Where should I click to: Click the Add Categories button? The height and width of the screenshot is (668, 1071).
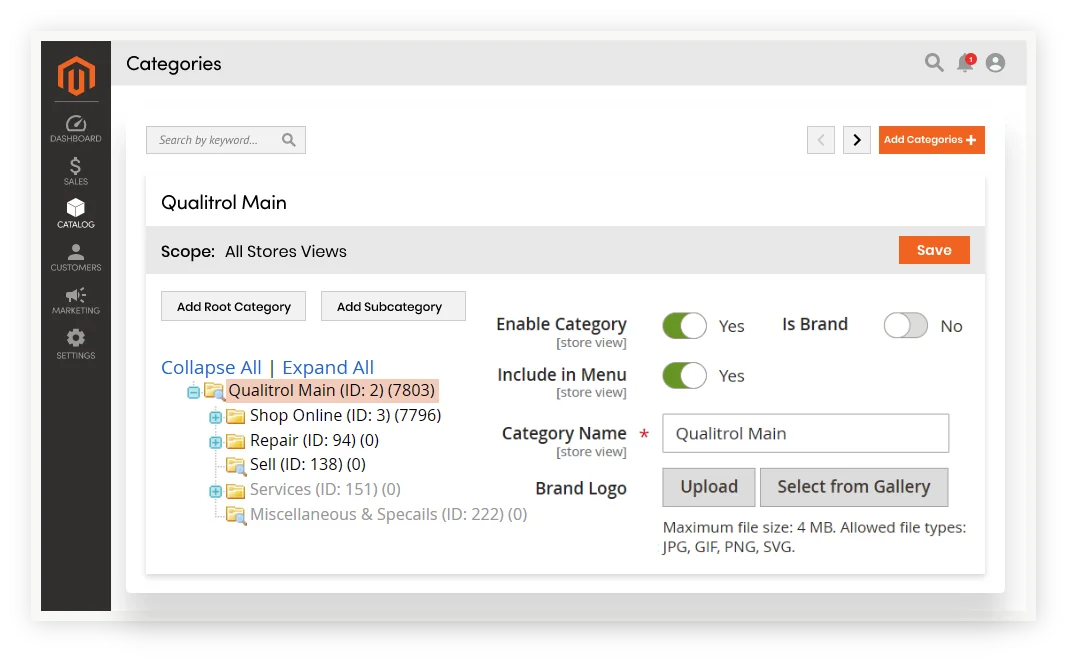pyautogui.click(x=932, y=140)
